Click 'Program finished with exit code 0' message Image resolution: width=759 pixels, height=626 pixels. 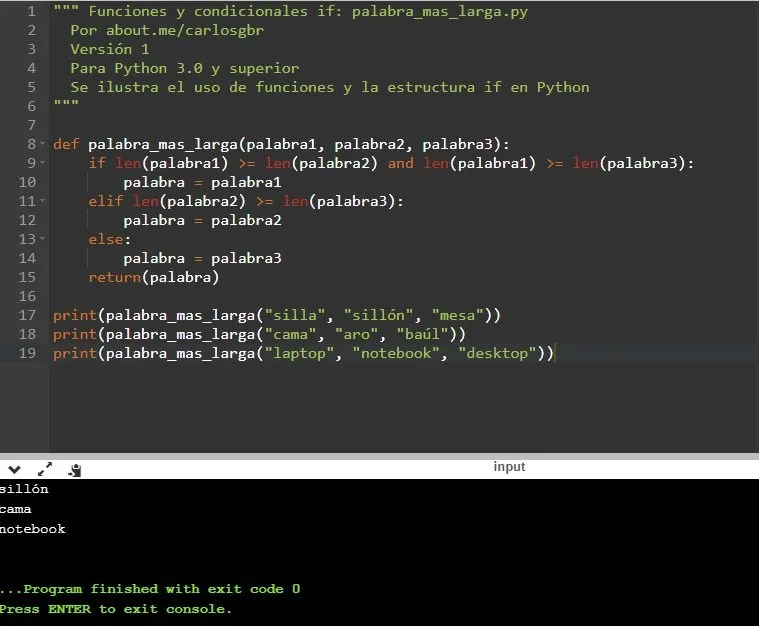click(x=162, y=589)
